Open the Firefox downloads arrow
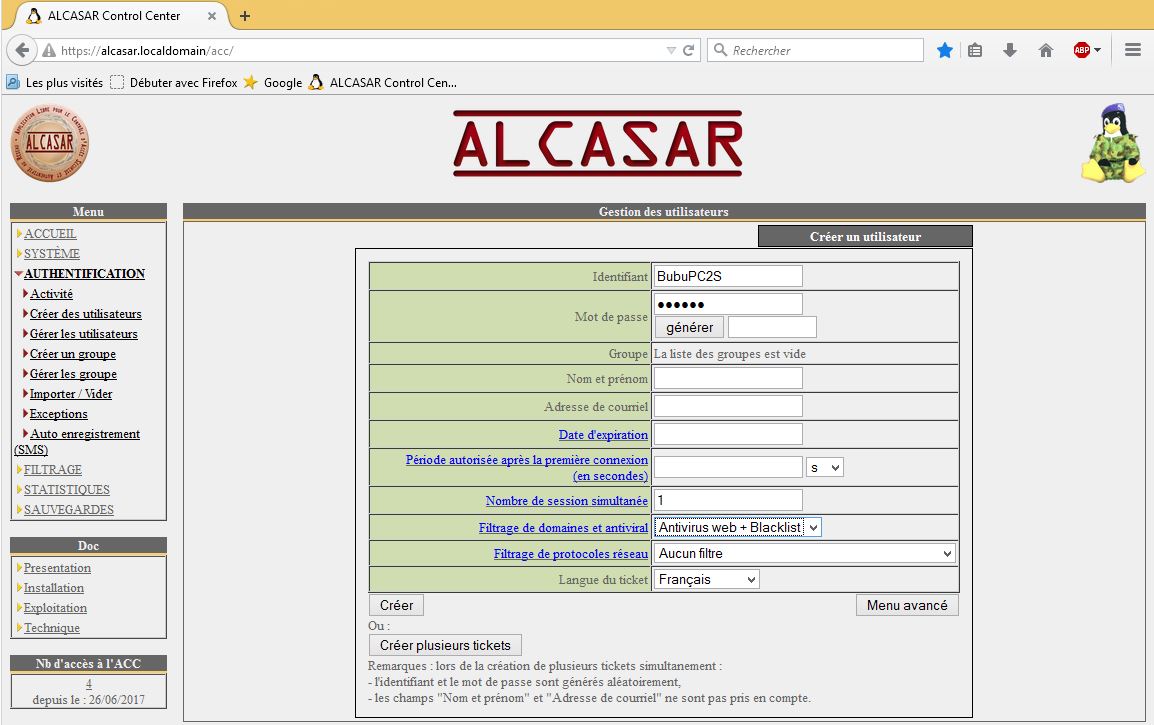Viewport: 1154px width, 725px height. point(1010,50)
